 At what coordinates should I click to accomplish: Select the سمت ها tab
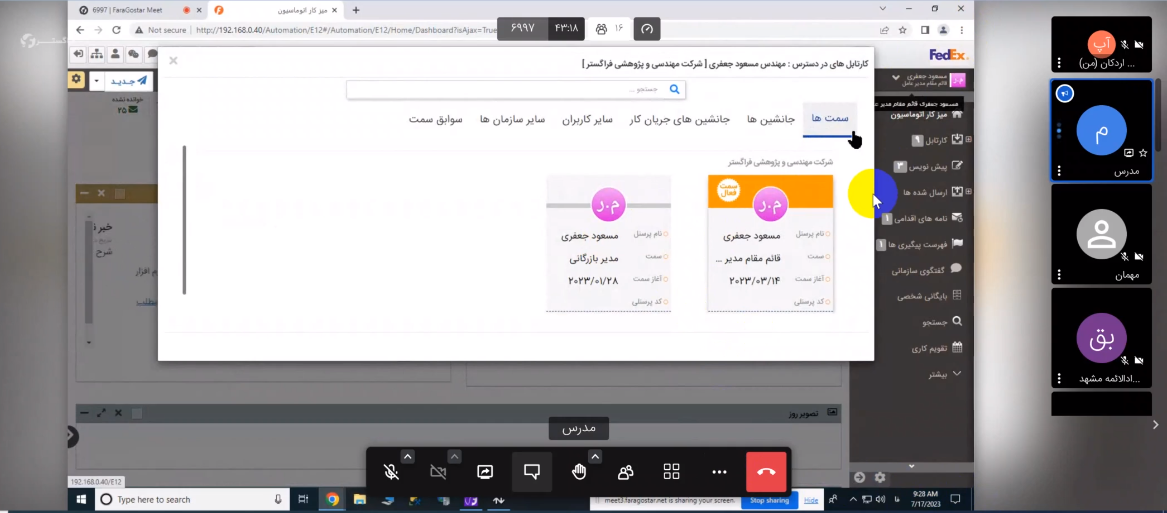coord(830,119)
